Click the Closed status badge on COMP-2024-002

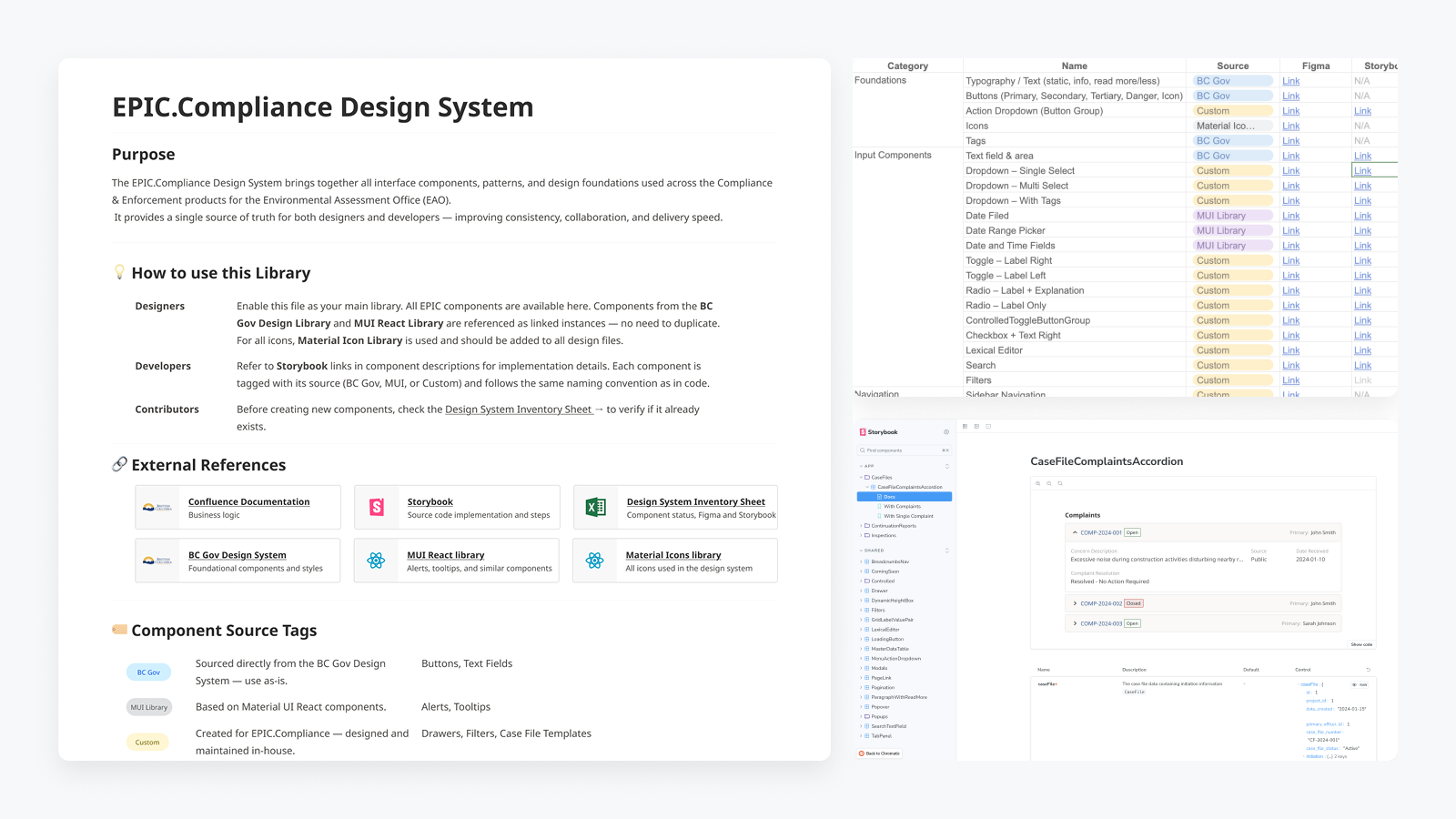[x=1133, y=603]
